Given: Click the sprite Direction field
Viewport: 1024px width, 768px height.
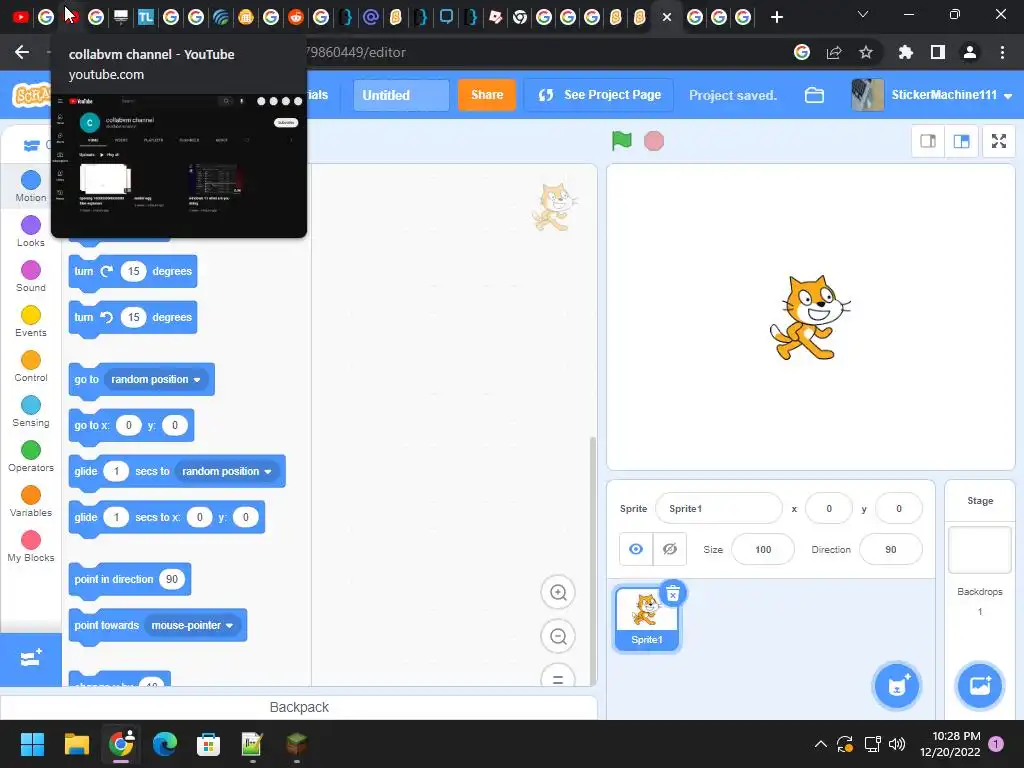Looking at the screenshot, I should (x=891, y=550).
